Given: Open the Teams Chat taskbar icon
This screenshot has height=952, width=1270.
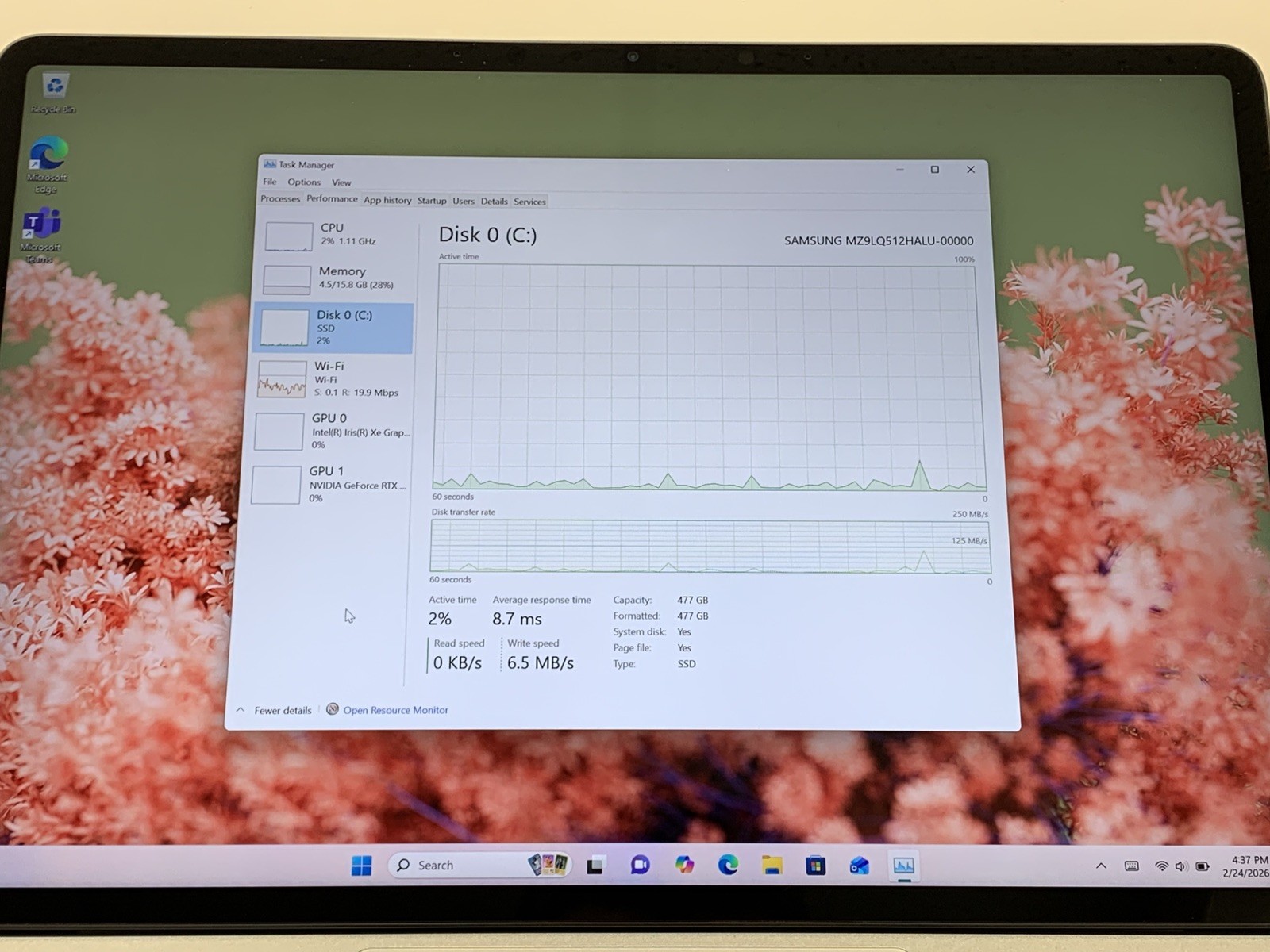Looking at the screenshot, I should tap(640, 866).
